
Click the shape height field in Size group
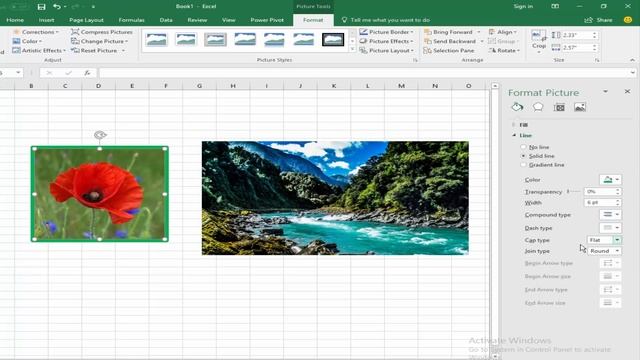[575, 36]
